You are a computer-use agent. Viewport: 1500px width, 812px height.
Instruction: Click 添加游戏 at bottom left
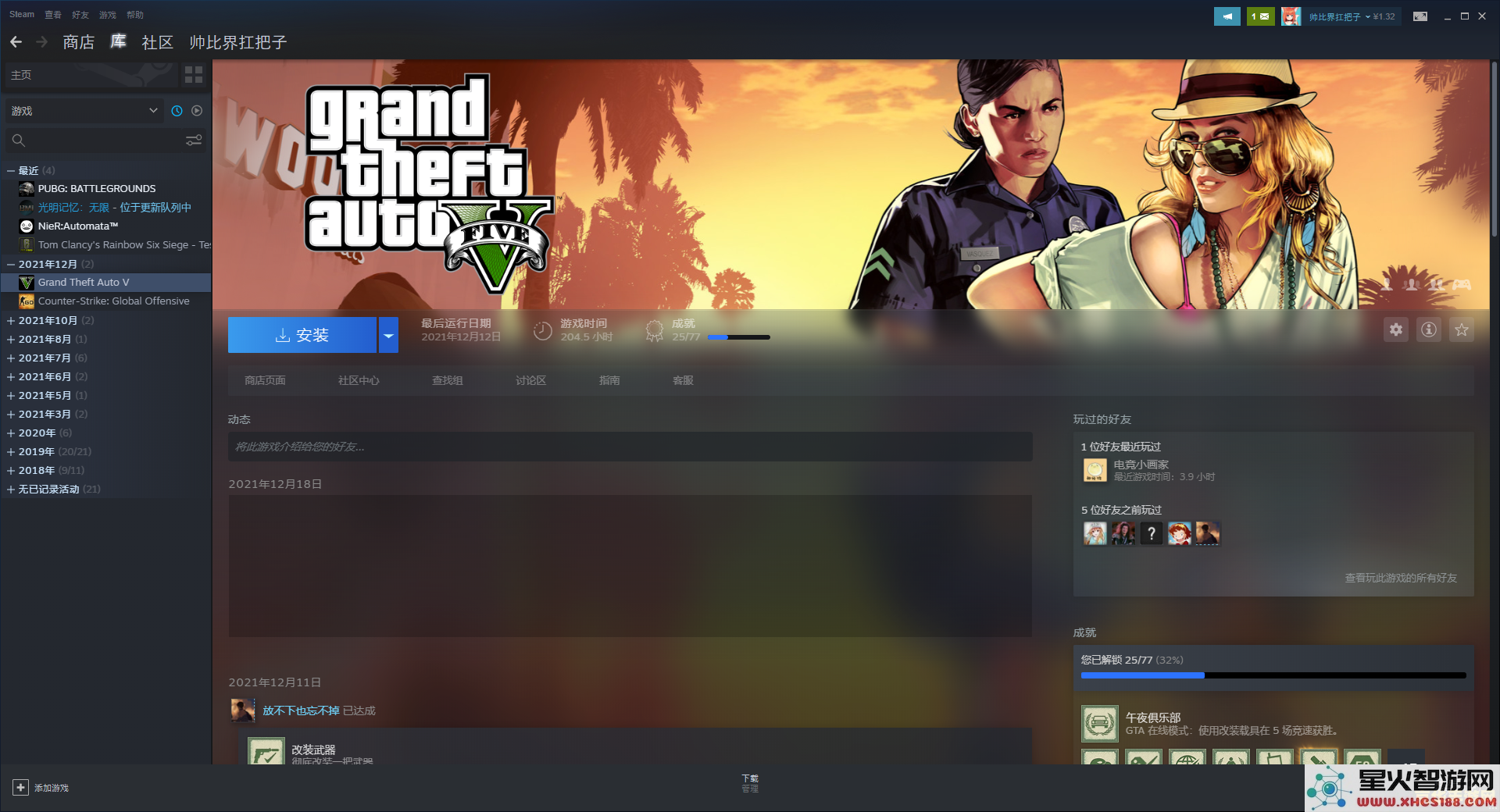pyautogui.click(x=52, y=788)
